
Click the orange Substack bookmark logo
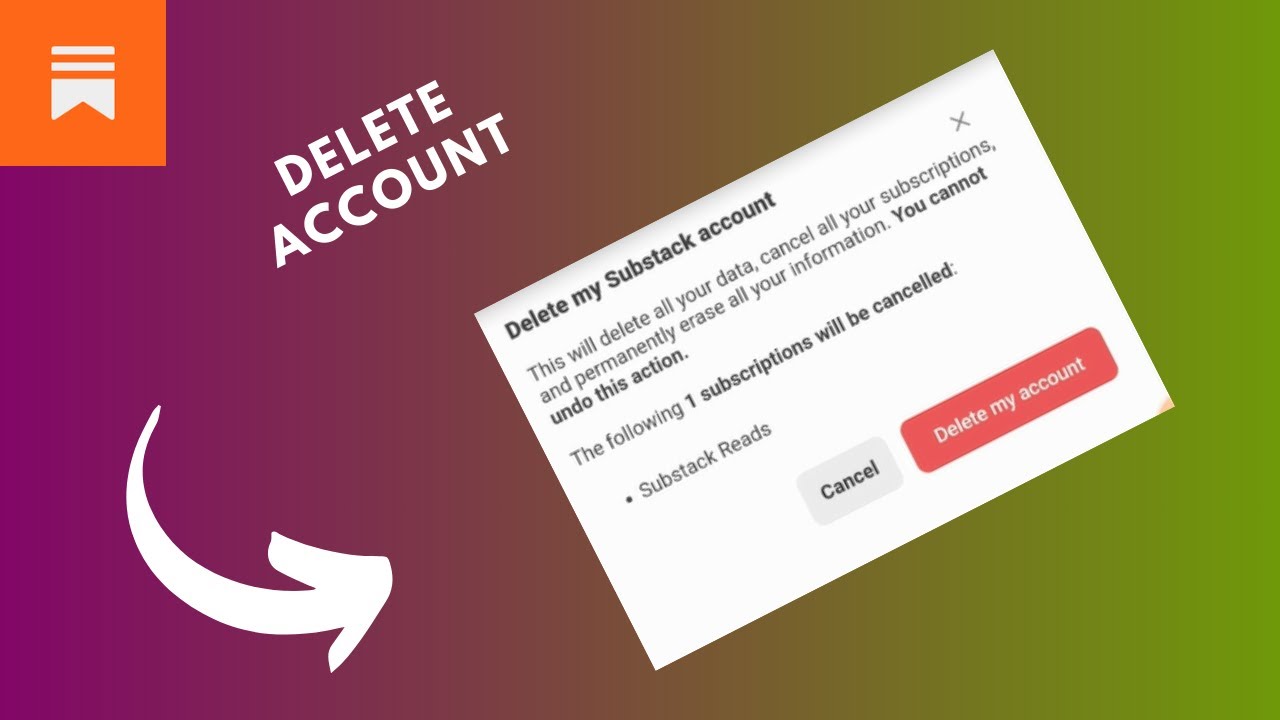click(82, 82)
